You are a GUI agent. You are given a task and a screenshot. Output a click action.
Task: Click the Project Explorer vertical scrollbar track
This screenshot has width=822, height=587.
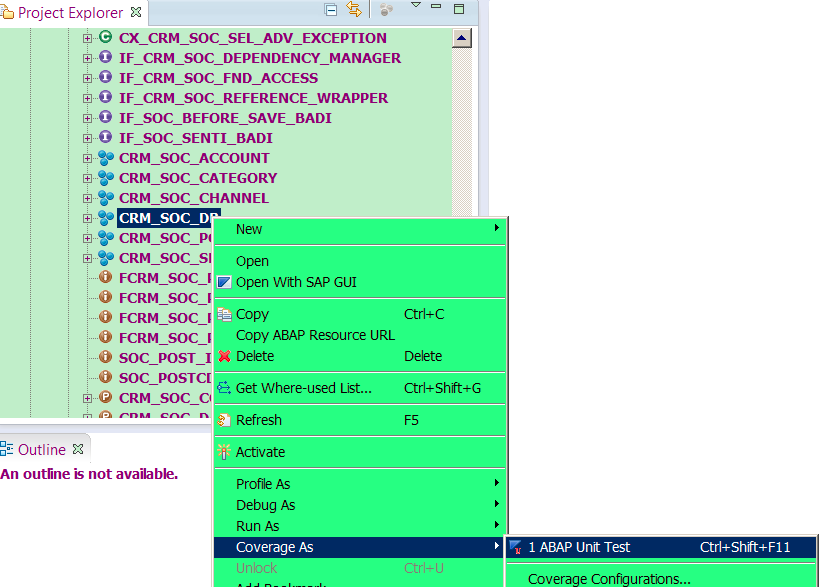461,131
